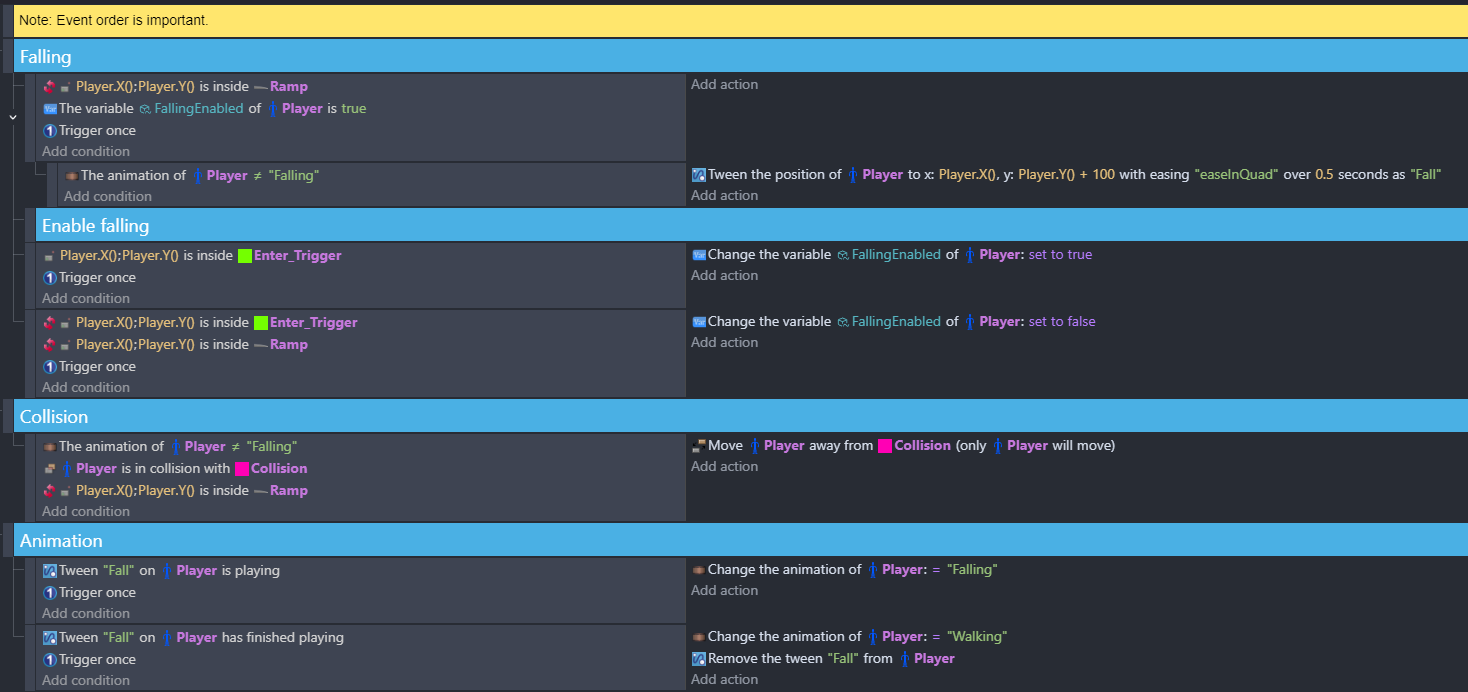The width and height of the screenshot is (1468, 692).
Task: Click the Trigger once icon under FallingEnabled is true
Action: pos(50,131)
